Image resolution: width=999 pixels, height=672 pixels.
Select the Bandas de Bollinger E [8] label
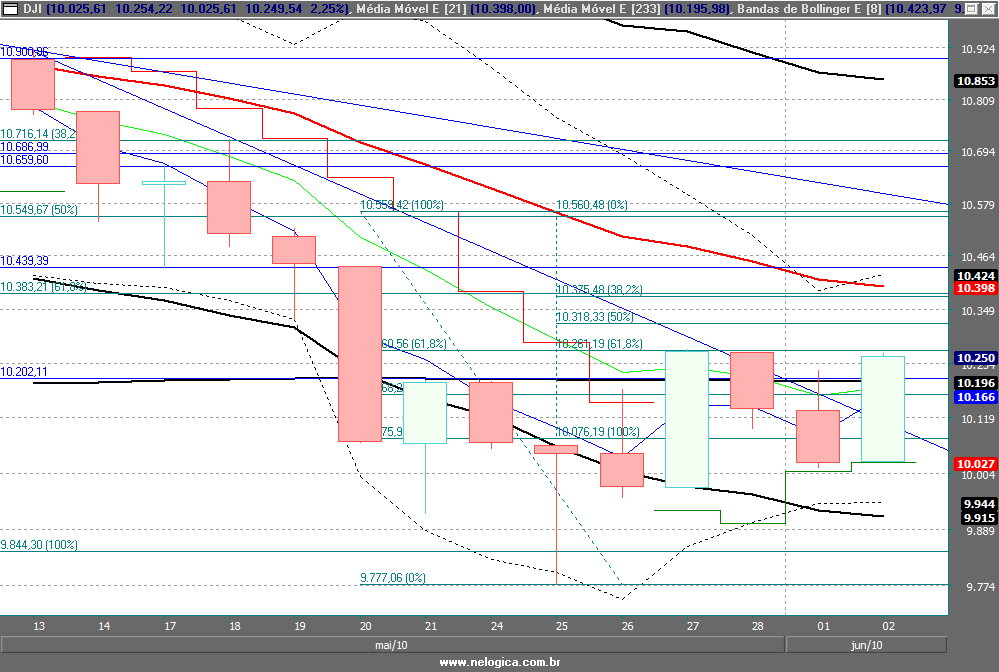pyautogui.click(x=809, y=9)
